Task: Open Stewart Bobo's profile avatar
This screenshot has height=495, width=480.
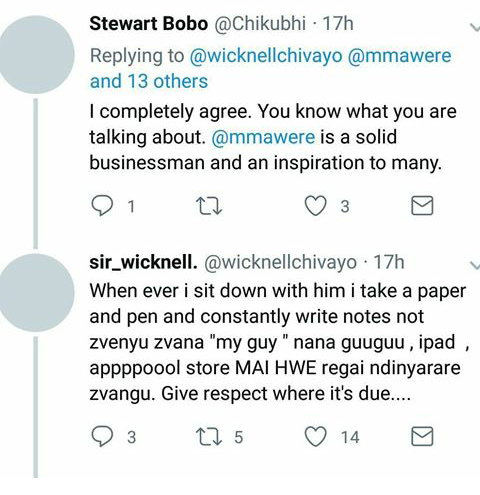Action: pos(37,55)
